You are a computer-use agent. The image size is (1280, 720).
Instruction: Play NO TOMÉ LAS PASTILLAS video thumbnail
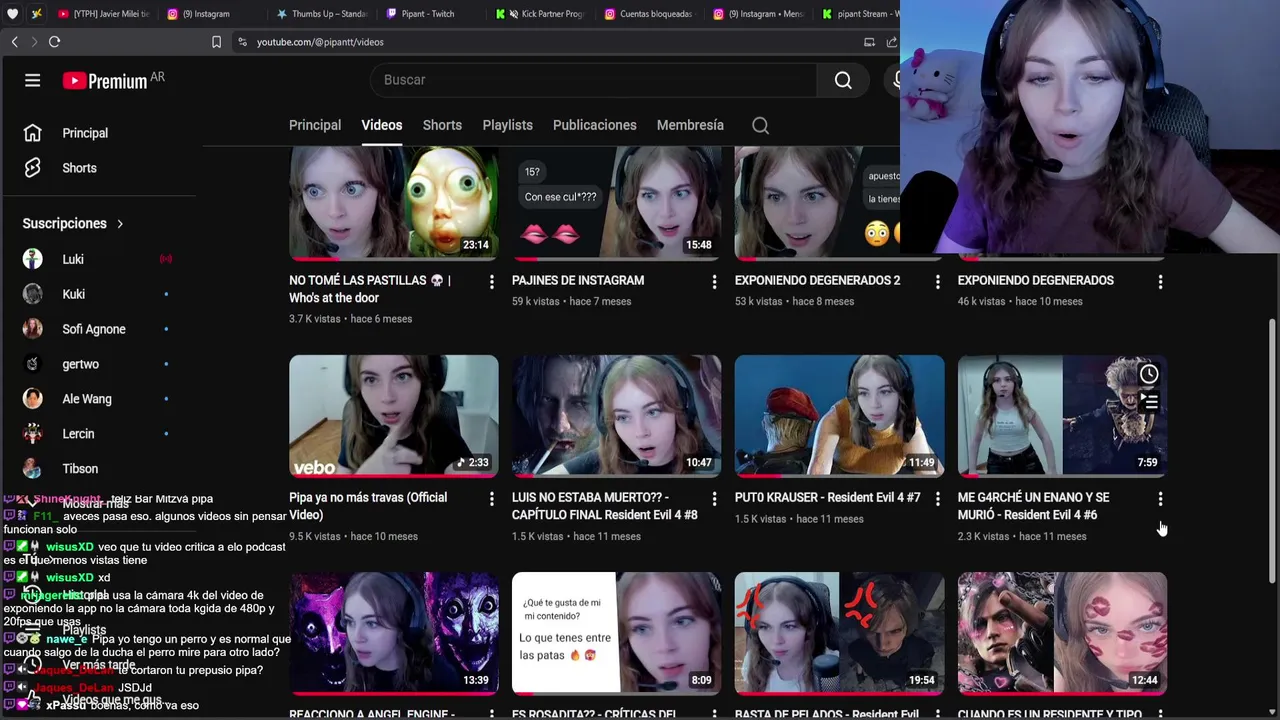coord(394,203)
